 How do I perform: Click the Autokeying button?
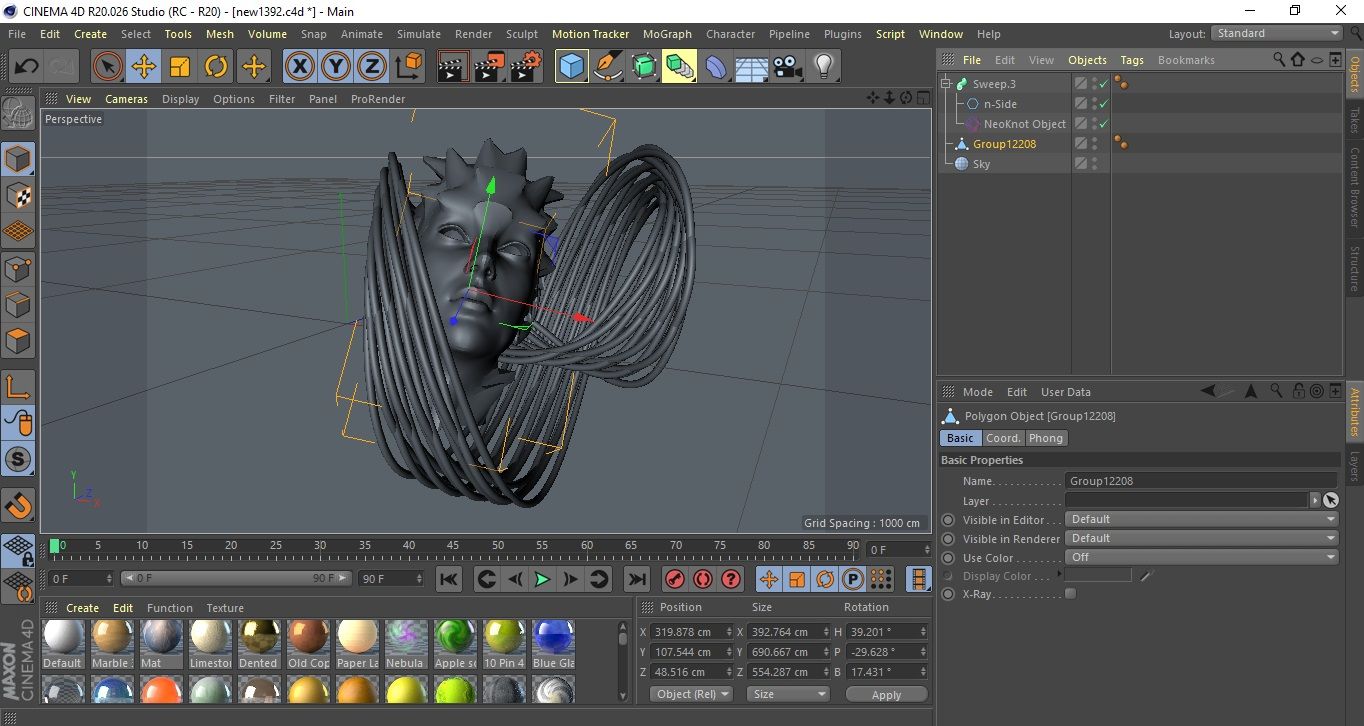tap(703, 579)
